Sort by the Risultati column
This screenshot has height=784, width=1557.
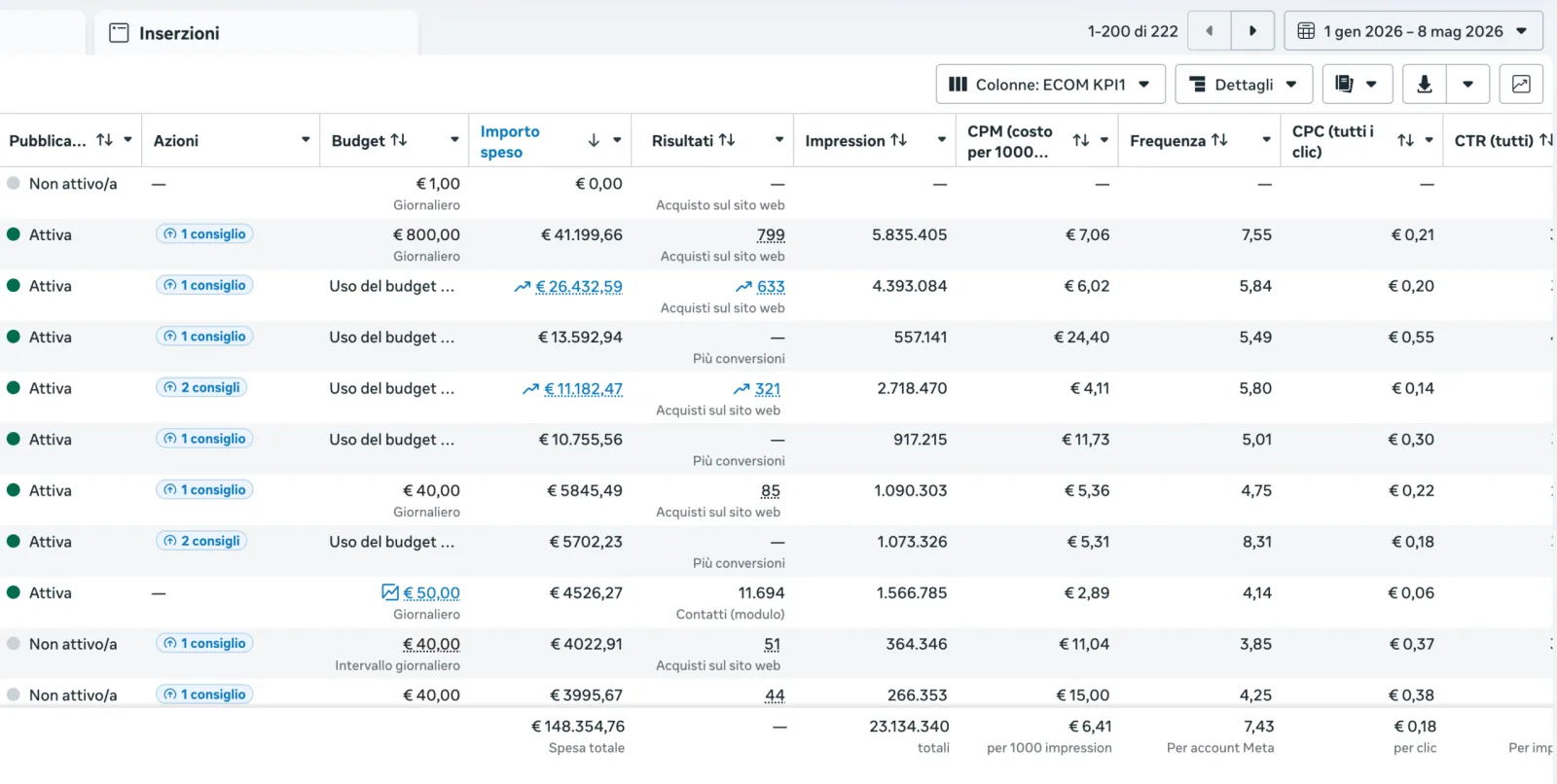726,140
